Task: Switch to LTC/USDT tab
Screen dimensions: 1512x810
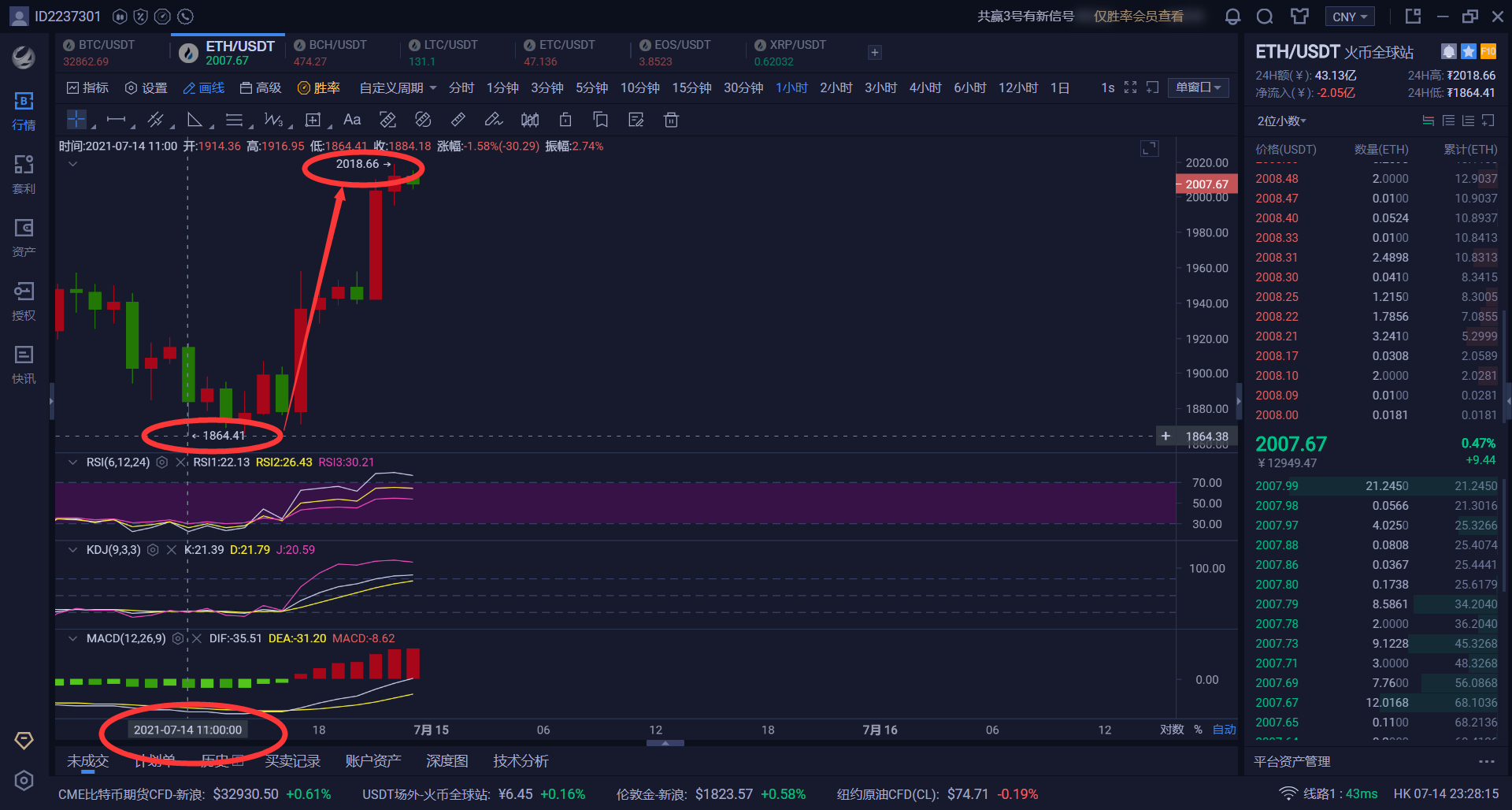Action: coord(456,52)
